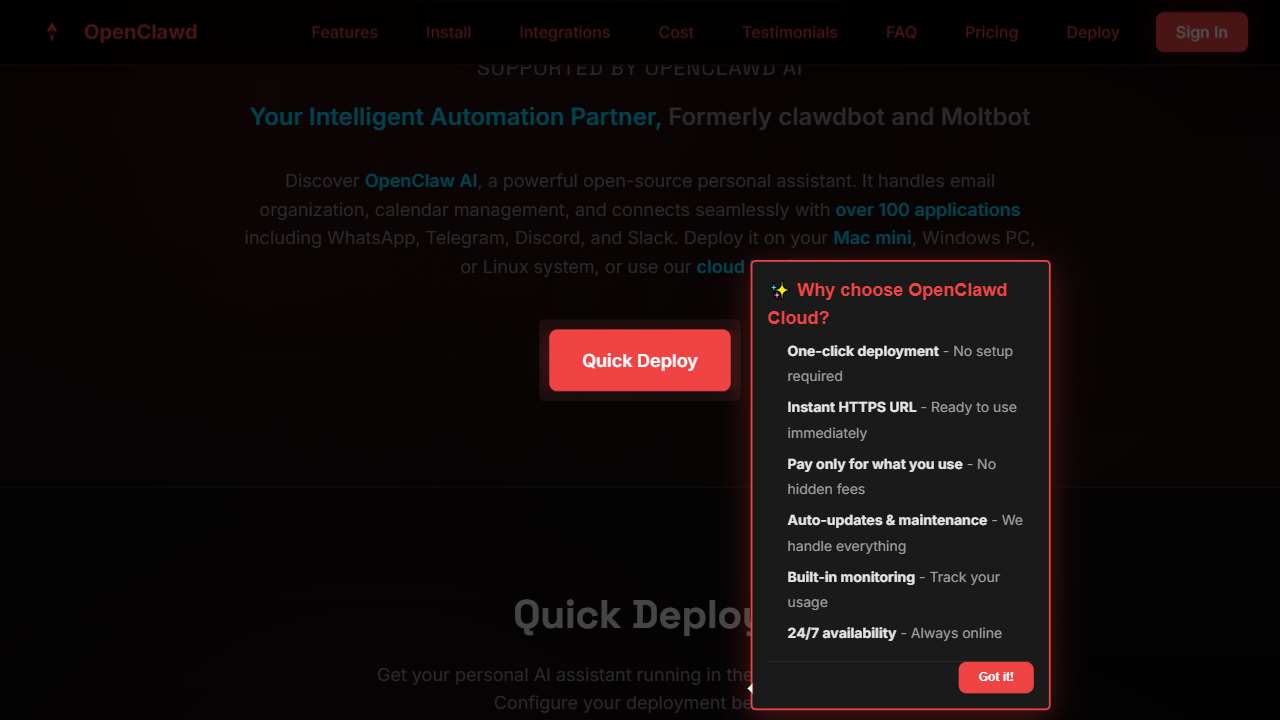Open the Testimonials section

(x=789, y=32)
